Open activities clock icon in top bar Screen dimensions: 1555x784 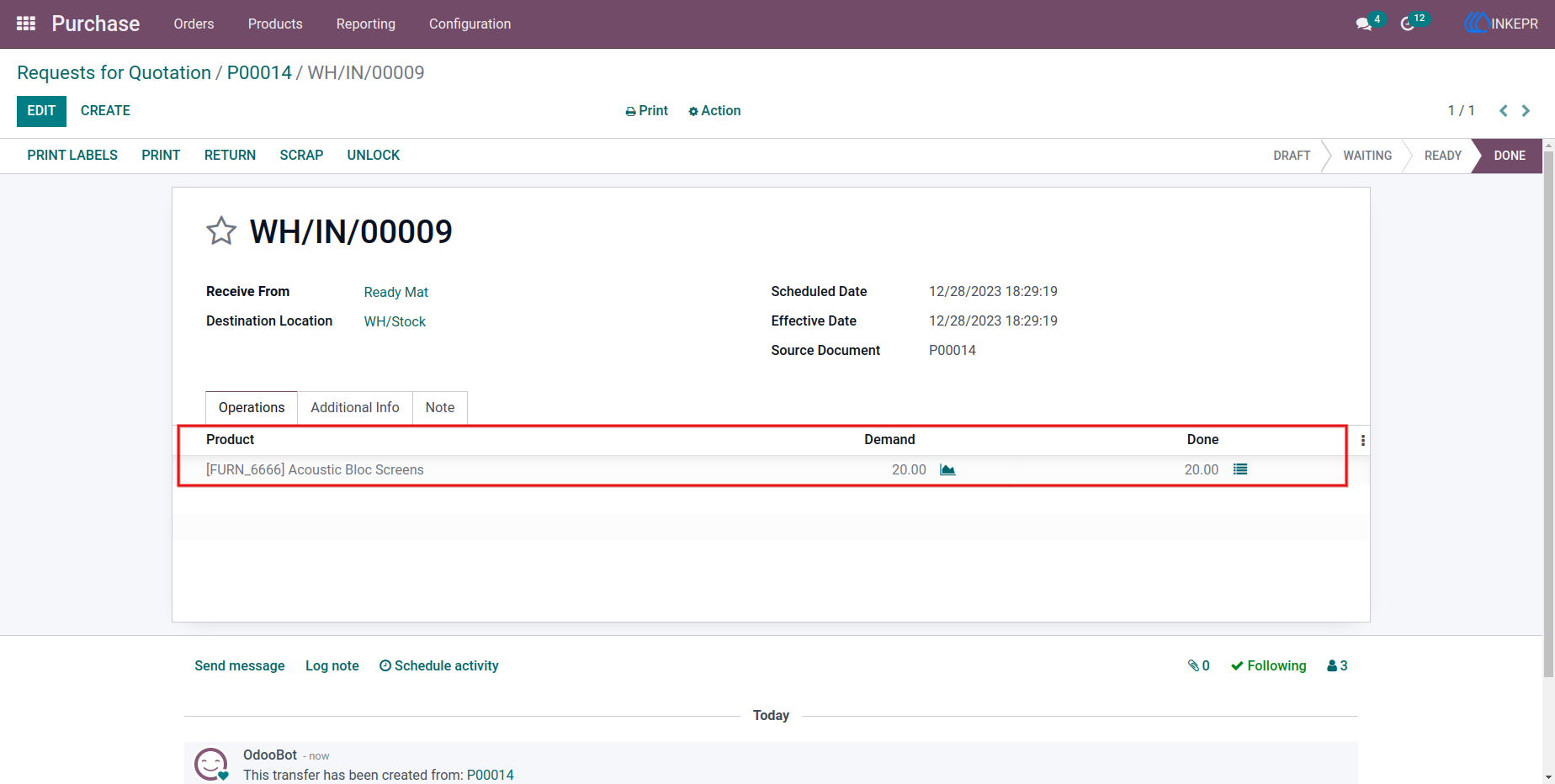[x=1407, y=24]
